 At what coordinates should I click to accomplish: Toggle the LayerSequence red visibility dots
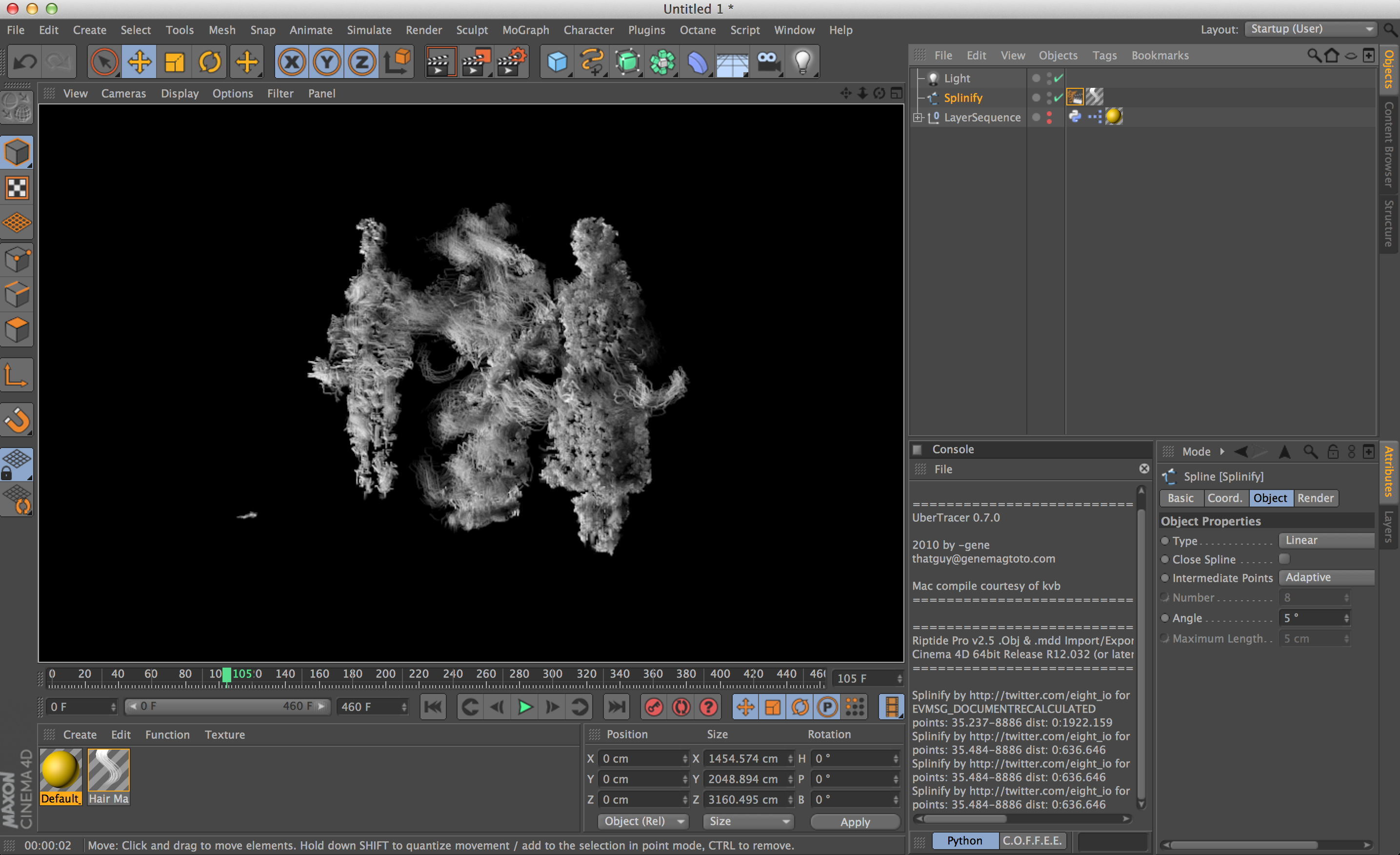pyautogui.click(x=1049, y=117)
